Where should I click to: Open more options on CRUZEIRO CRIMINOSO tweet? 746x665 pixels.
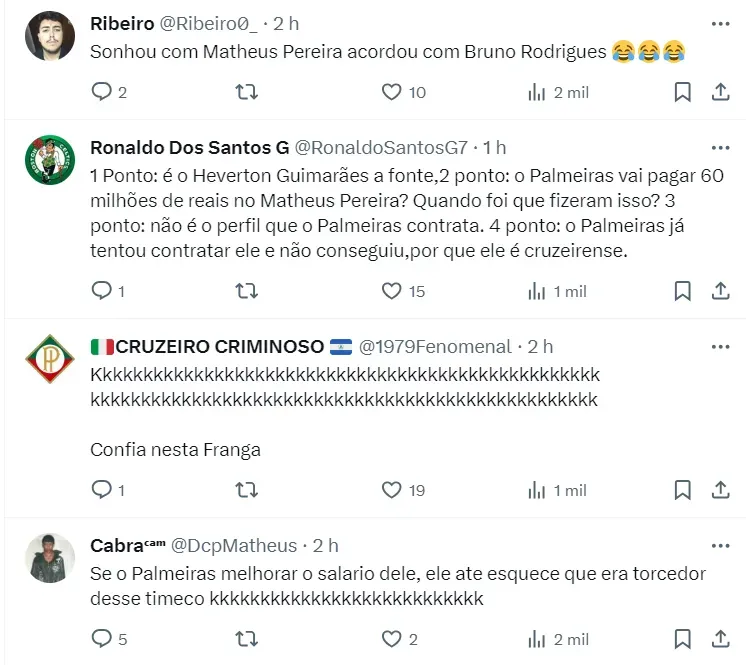(x=720, y=346)
